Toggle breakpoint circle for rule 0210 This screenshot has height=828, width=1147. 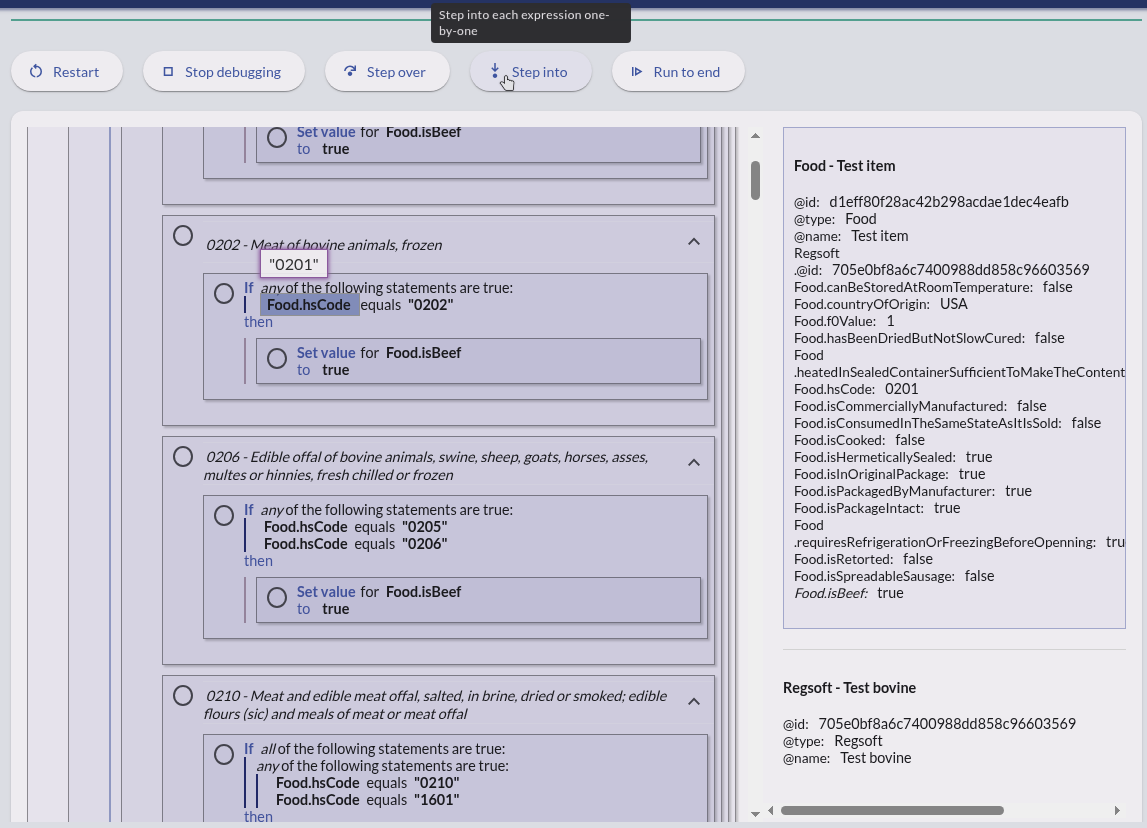tap(183, 696)
